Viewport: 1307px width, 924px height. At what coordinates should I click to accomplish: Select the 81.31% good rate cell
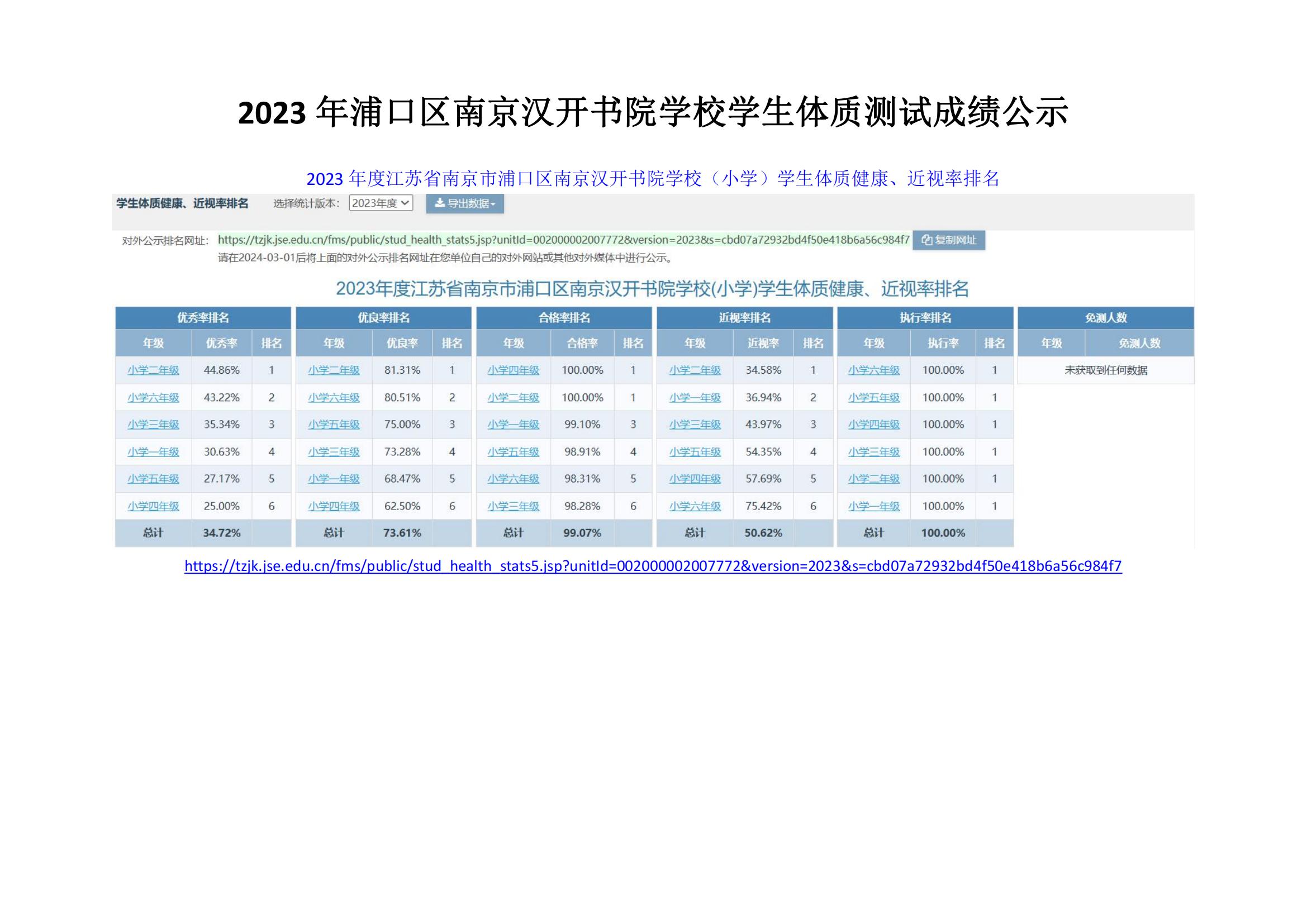click(402, 370)
